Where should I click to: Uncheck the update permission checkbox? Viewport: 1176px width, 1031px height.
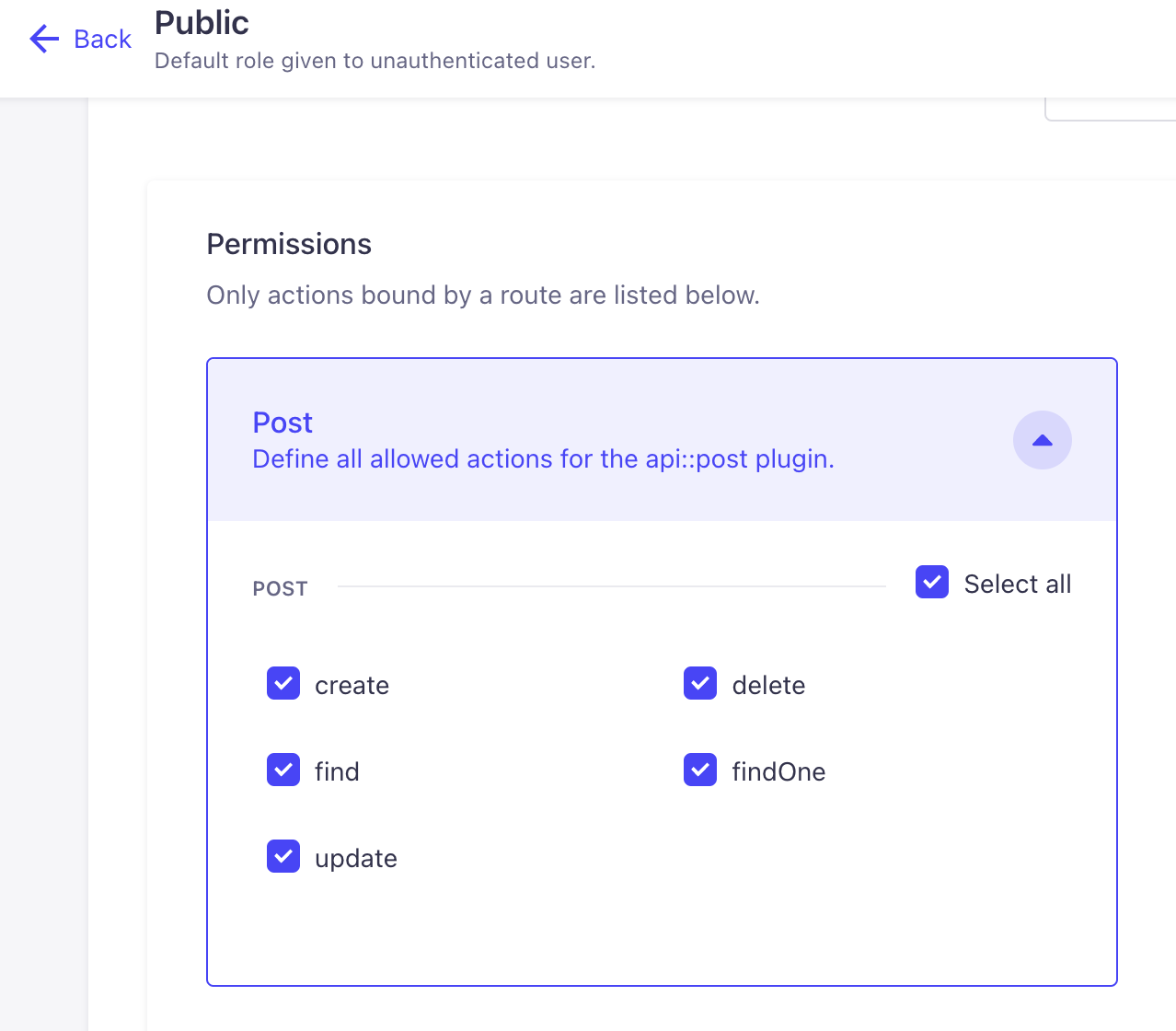pyautogui.click(x=283, y=857)
